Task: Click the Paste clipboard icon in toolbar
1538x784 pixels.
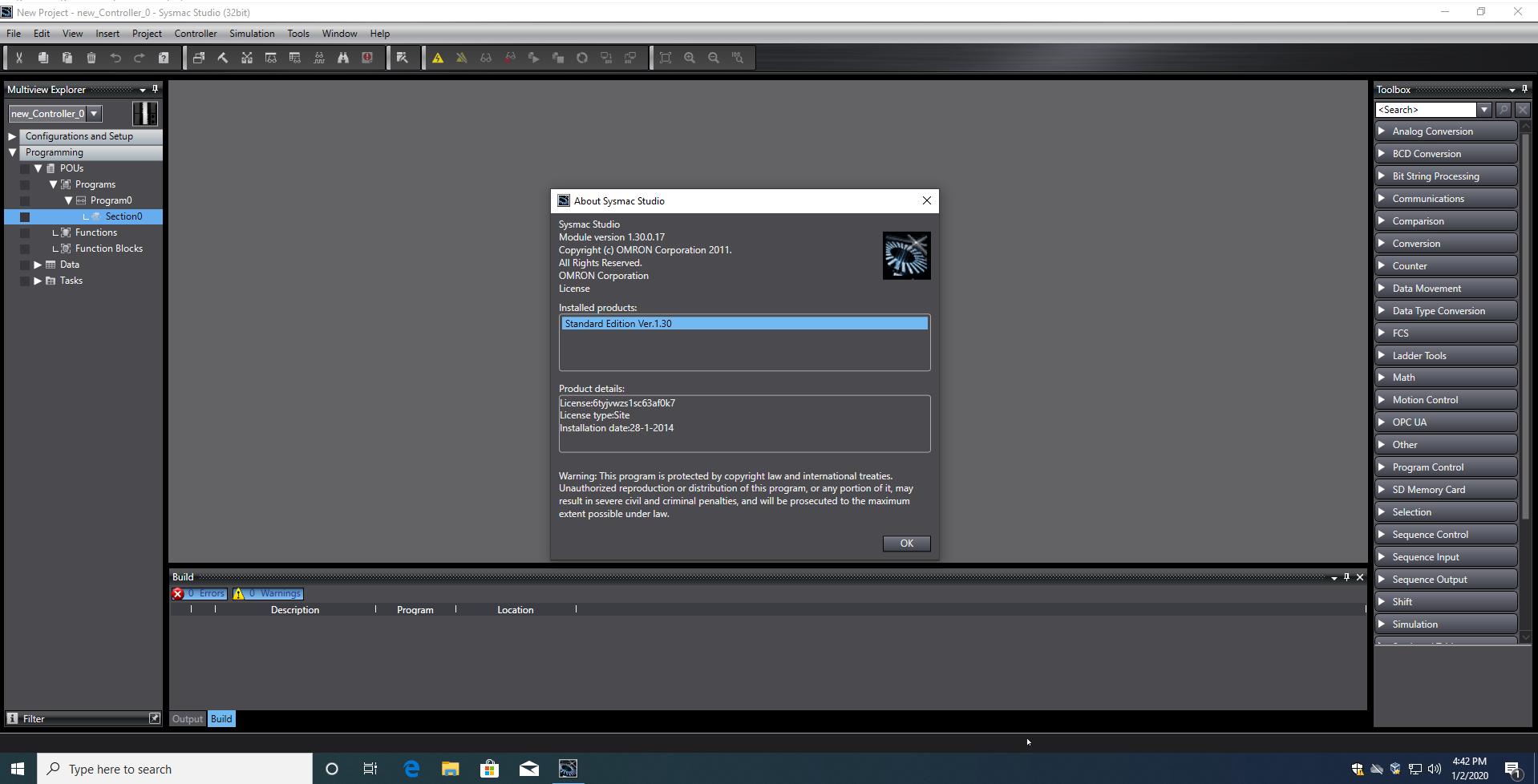Action: point(67,58)
